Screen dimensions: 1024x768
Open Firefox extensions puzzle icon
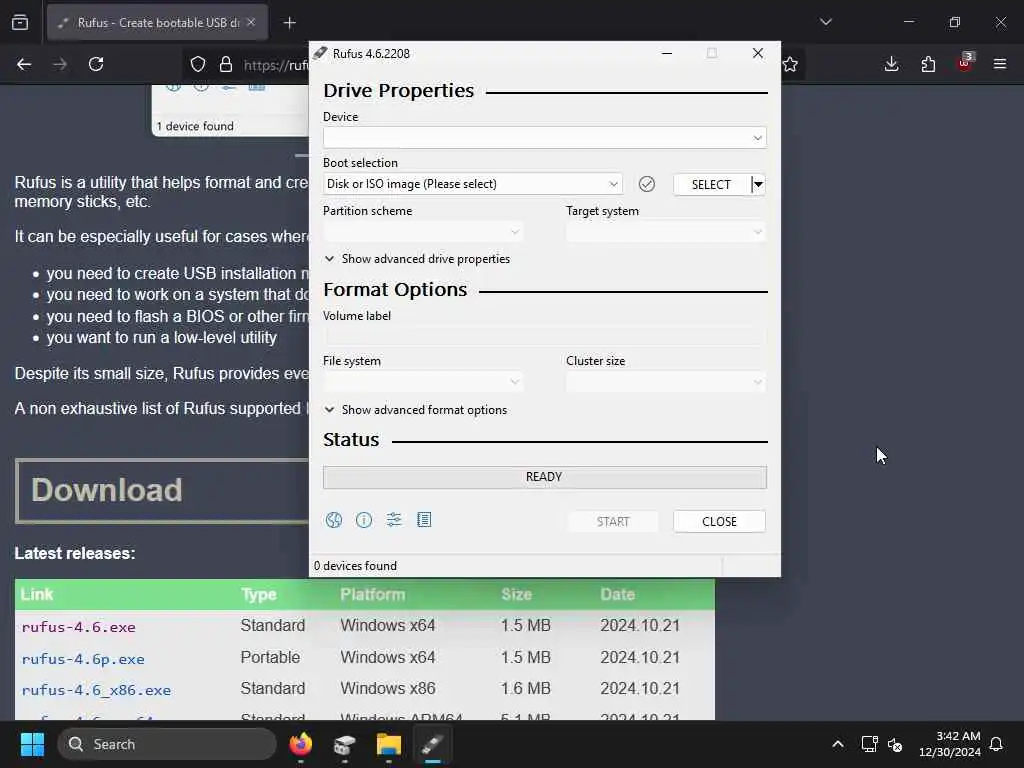pos(928,64)
